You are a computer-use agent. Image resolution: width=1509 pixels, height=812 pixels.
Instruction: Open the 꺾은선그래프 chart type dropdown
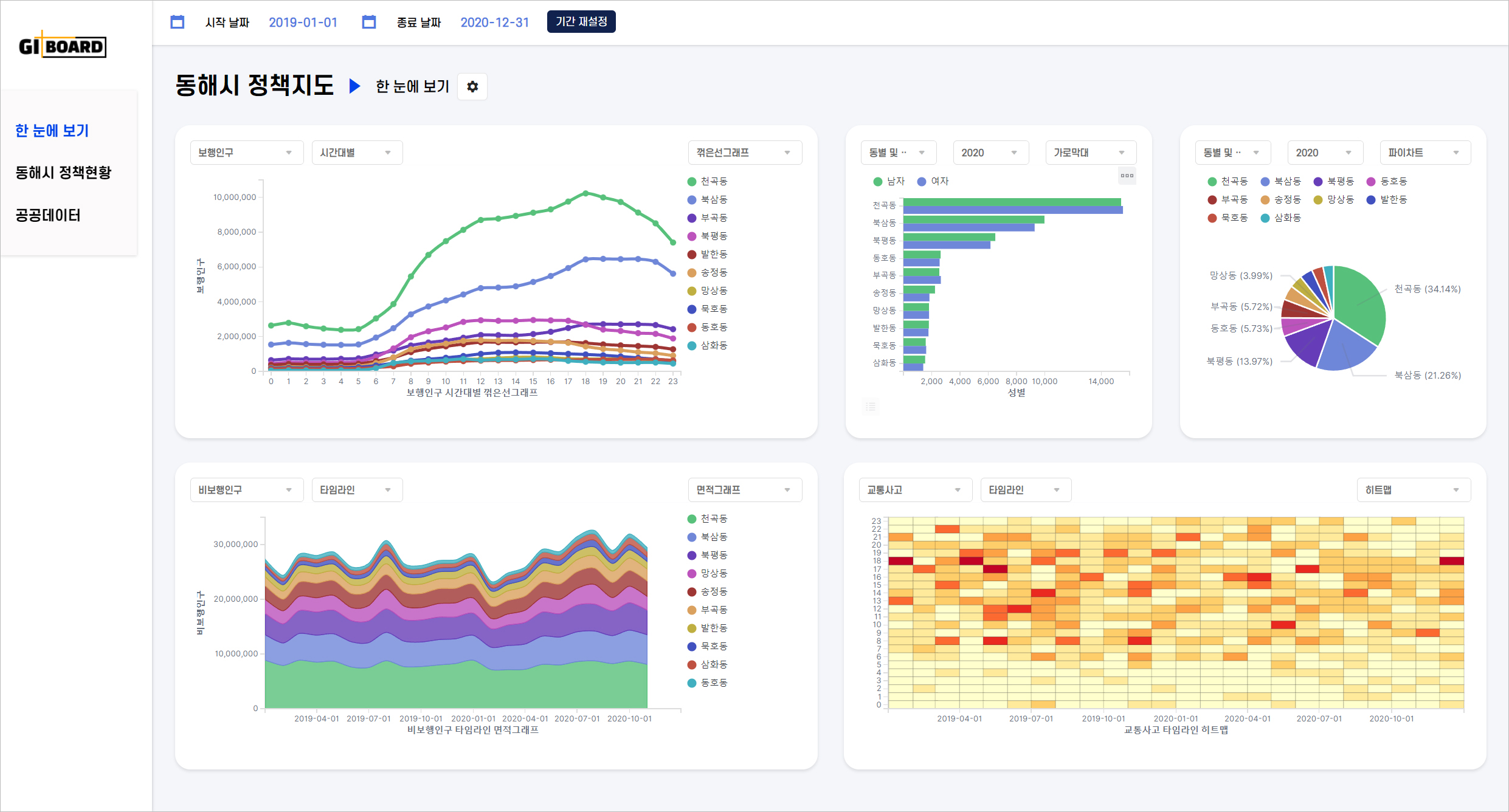coord(745,153)
